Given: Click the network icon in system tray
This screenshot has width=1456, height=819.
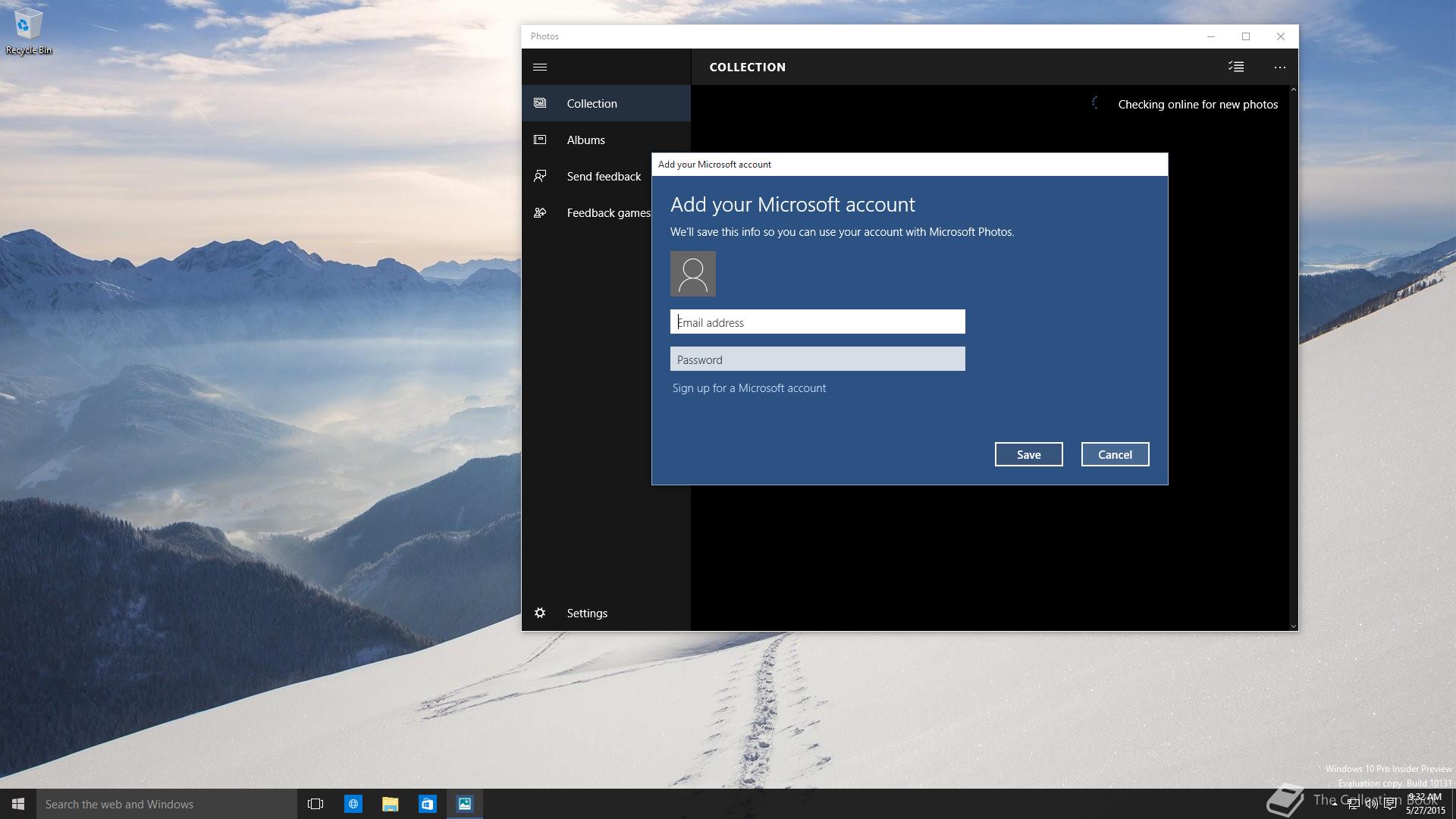Looking at the screenshot, I should (x=1353, y=804).
